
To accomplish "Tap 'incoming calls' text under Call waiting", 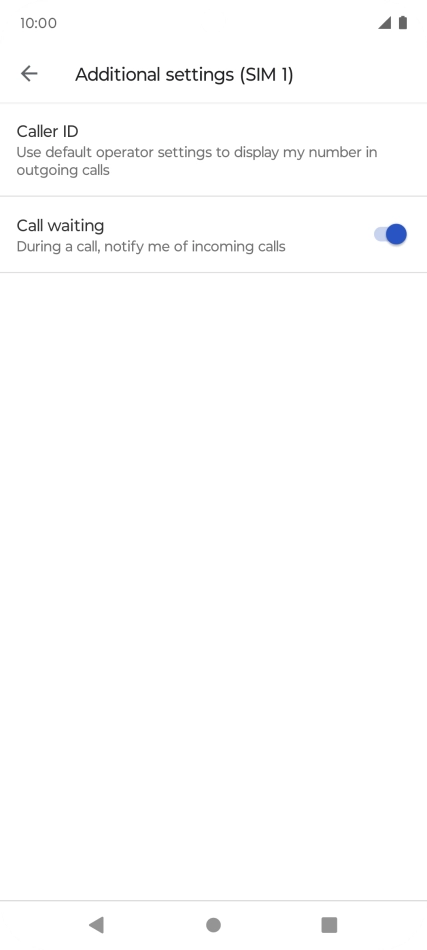I will [243, 247].
